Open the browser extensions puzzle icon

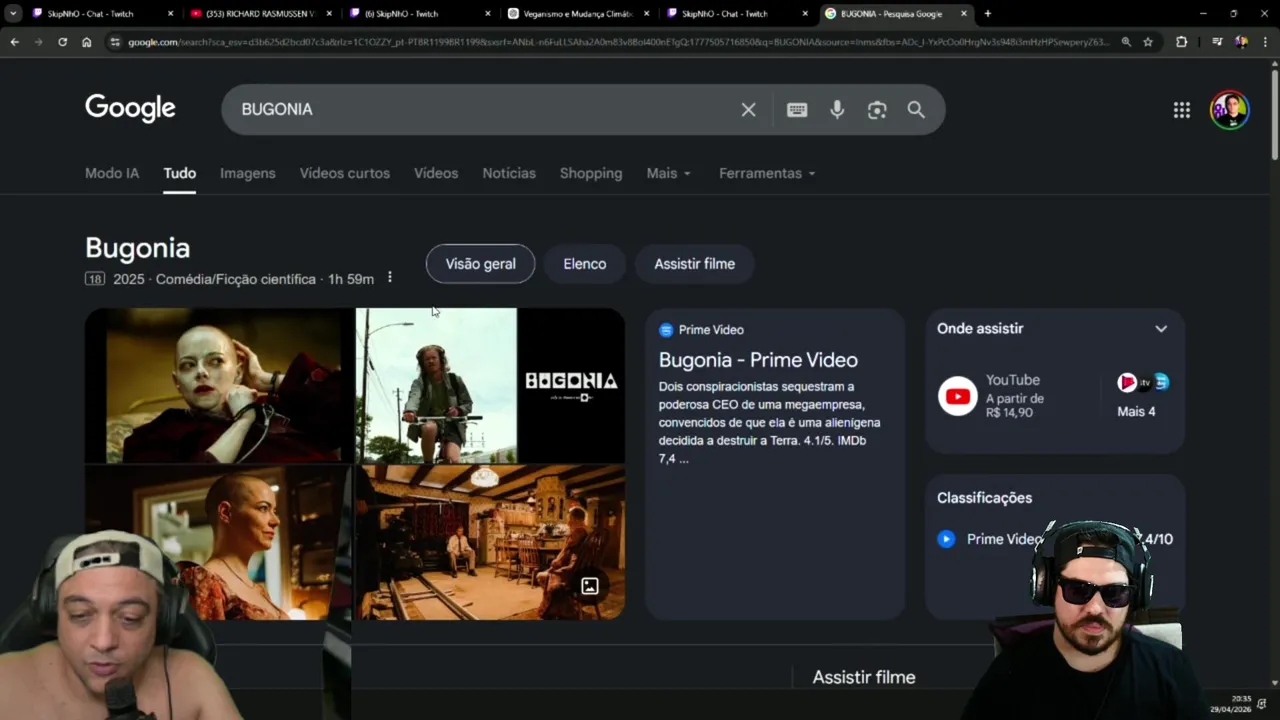coord(1181,42)
